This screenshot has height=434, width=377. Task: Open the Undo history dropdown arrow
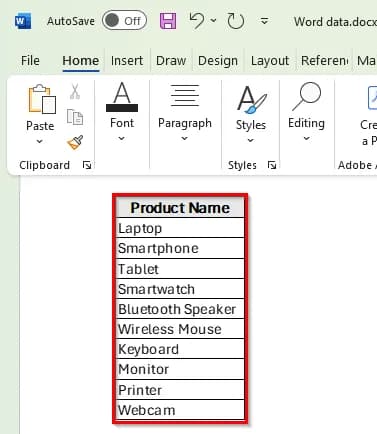213,21
